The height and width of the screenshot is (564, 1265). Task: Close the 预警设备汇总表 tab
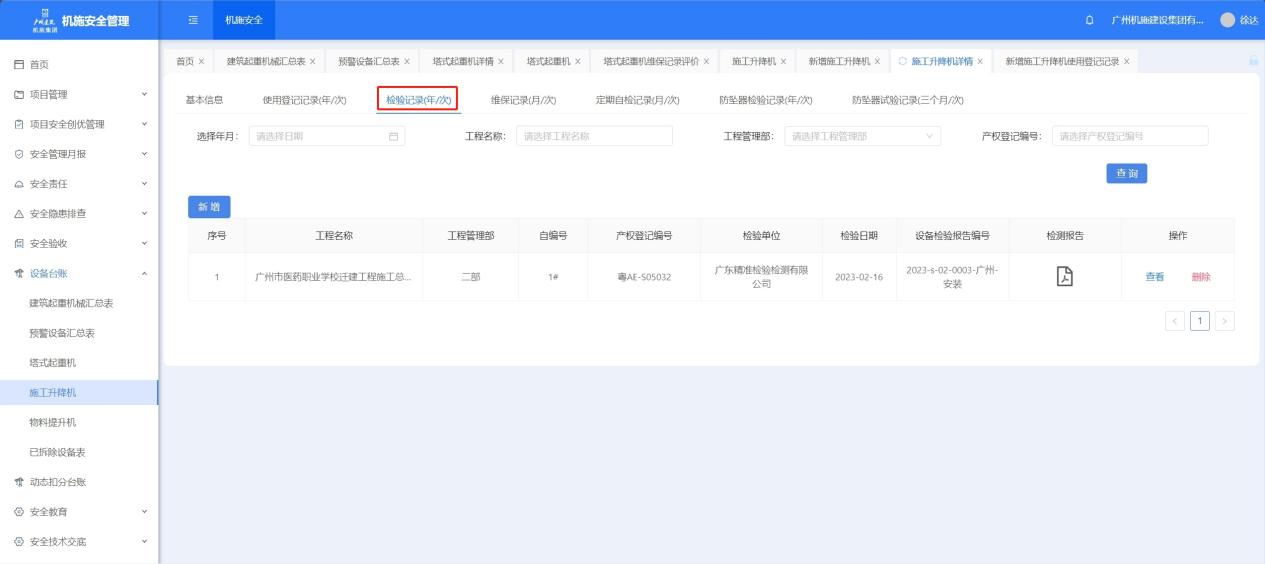pyautogui.click(x=407, y=62)
